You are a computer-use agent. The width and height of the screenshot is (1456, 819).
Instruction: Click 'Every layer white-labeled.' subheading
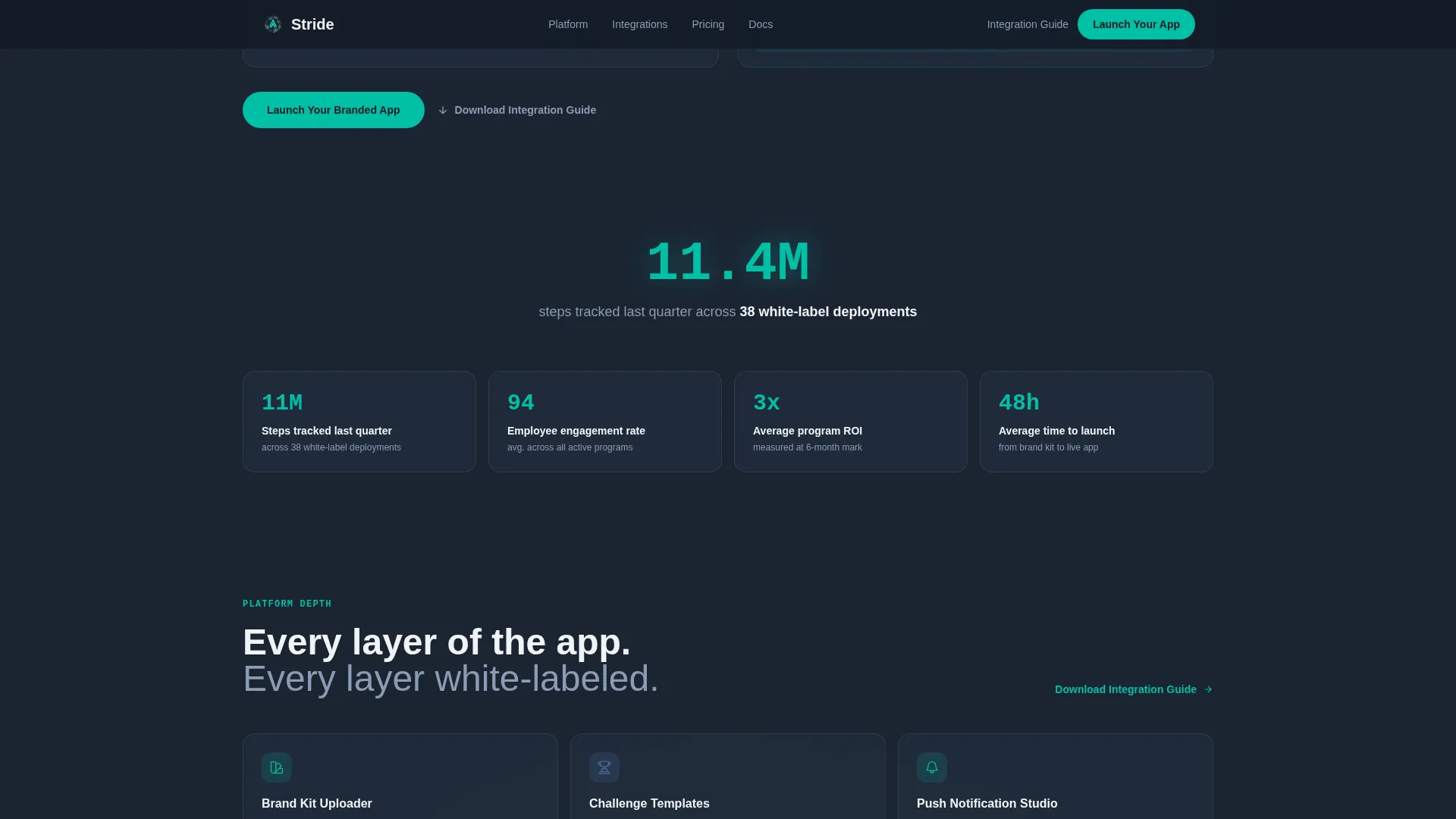pyautogui.click(x=450, y=679)
